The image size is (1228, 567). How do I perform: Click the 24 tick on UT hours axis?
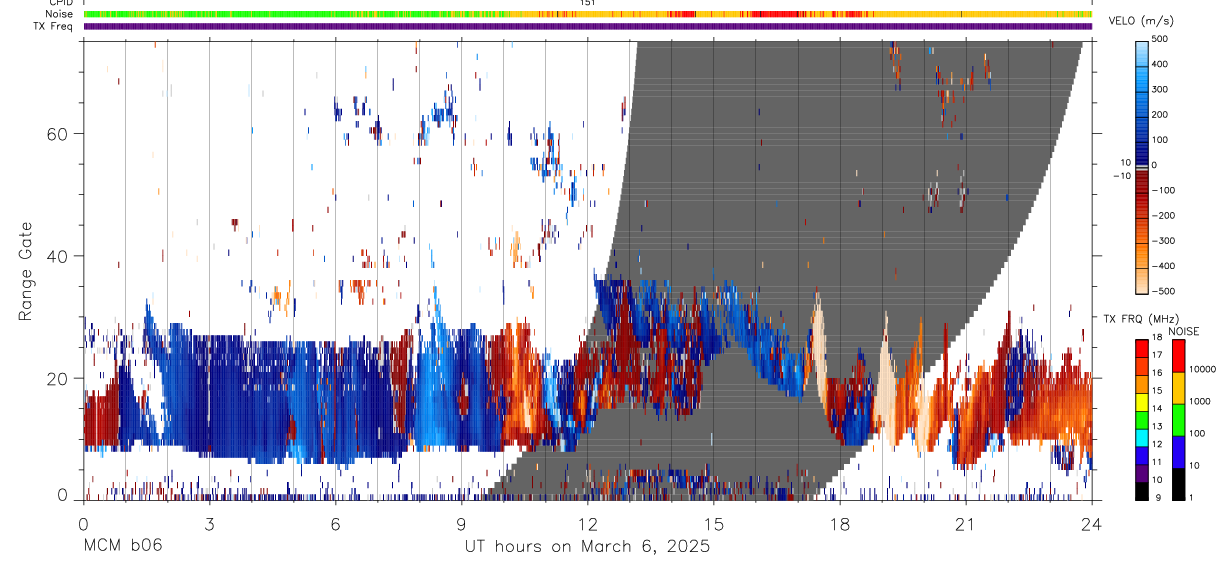(1092, 523)
